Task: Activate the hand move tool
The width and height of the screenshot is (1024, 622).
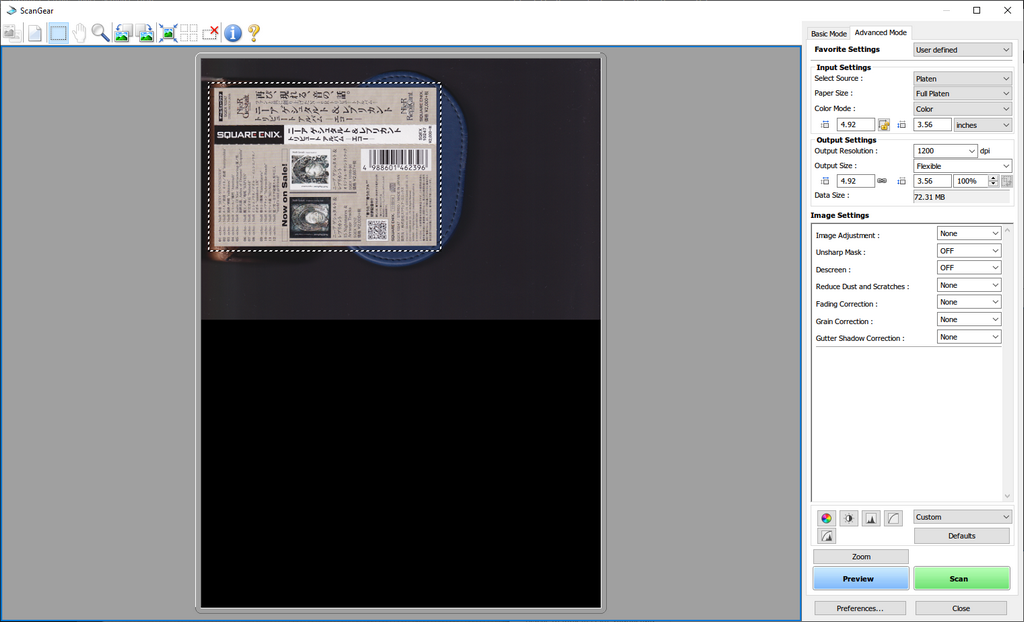Action: click(x=79, y=33)
